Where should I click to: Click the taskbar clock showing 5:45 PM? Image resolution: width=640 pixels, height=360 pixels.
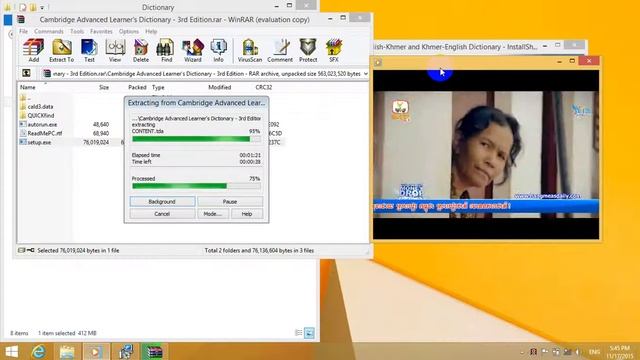(x=620, y=352)
